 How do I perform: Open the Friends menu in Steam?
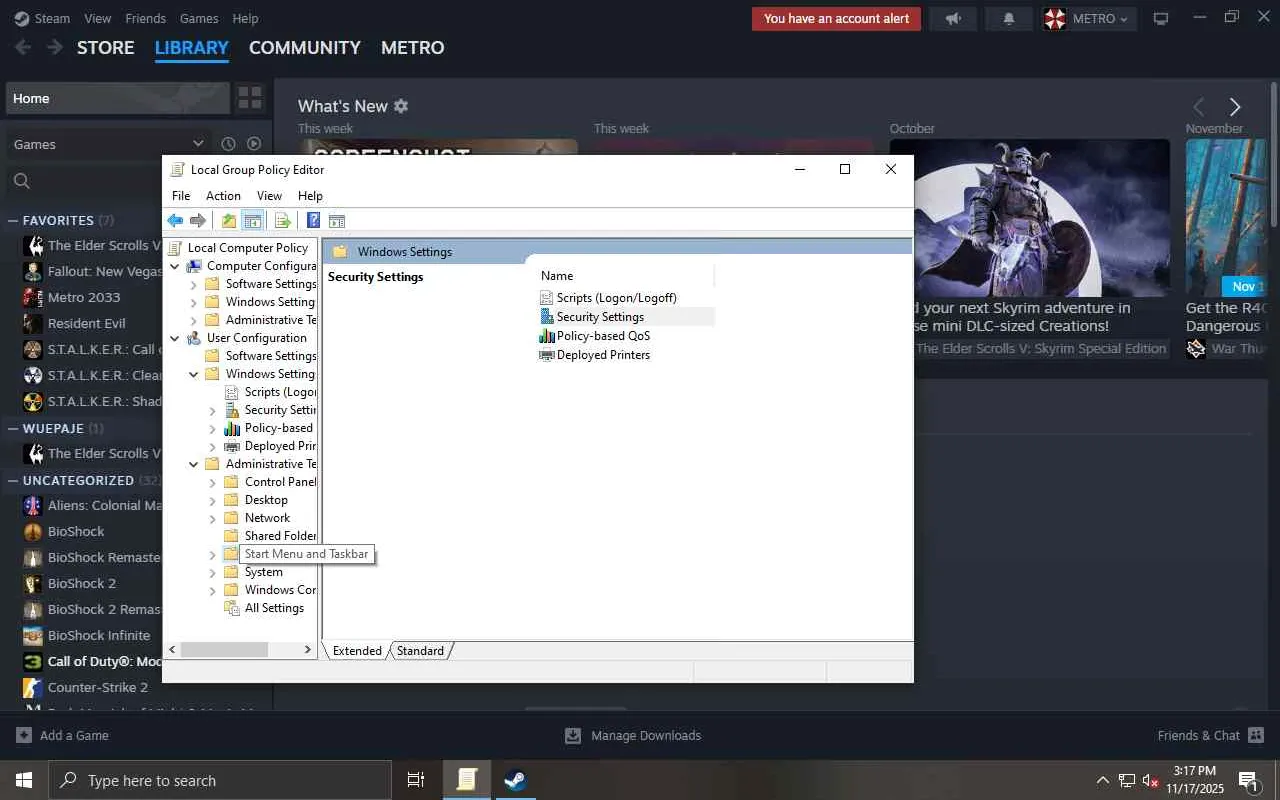[x=146, y=18]
